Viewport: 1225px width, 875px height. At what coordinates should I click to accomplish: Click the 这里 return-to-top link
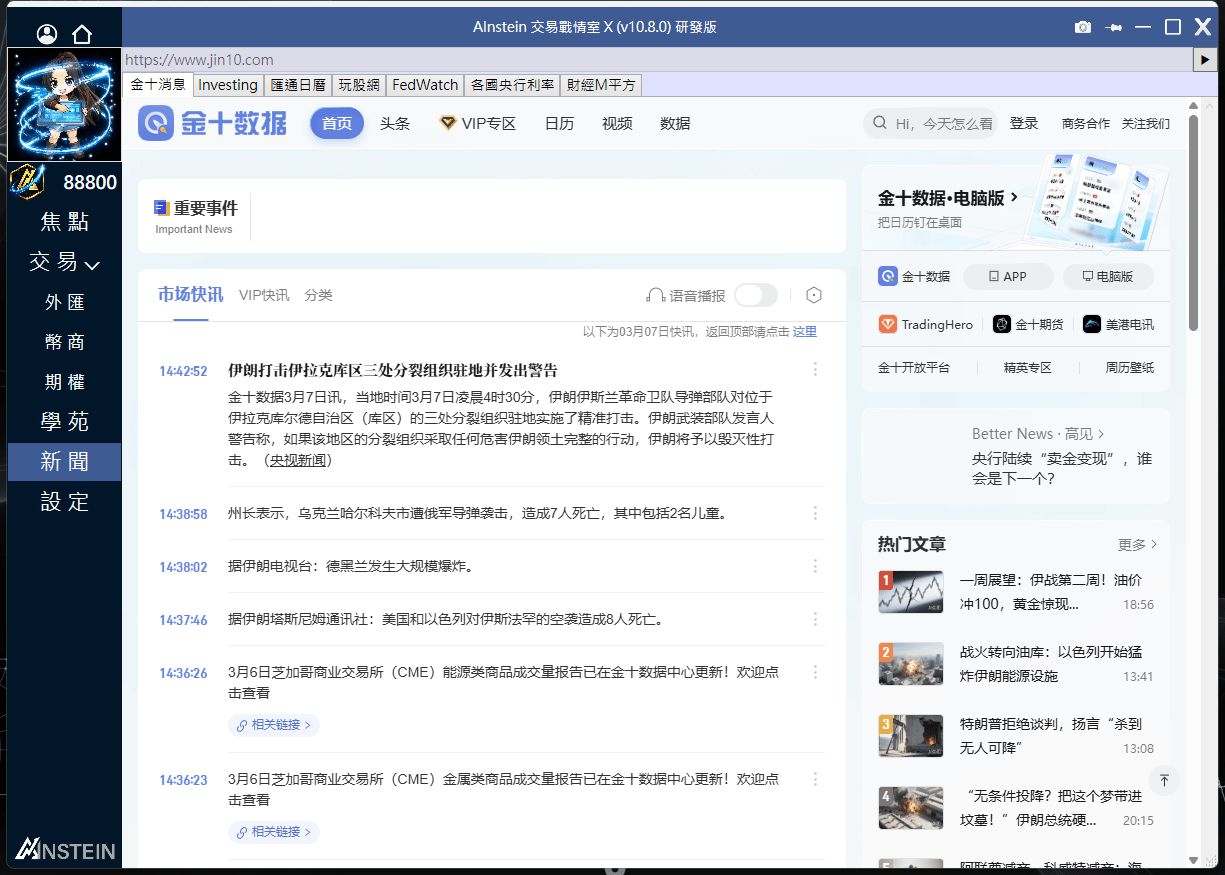tap(804, 332)
